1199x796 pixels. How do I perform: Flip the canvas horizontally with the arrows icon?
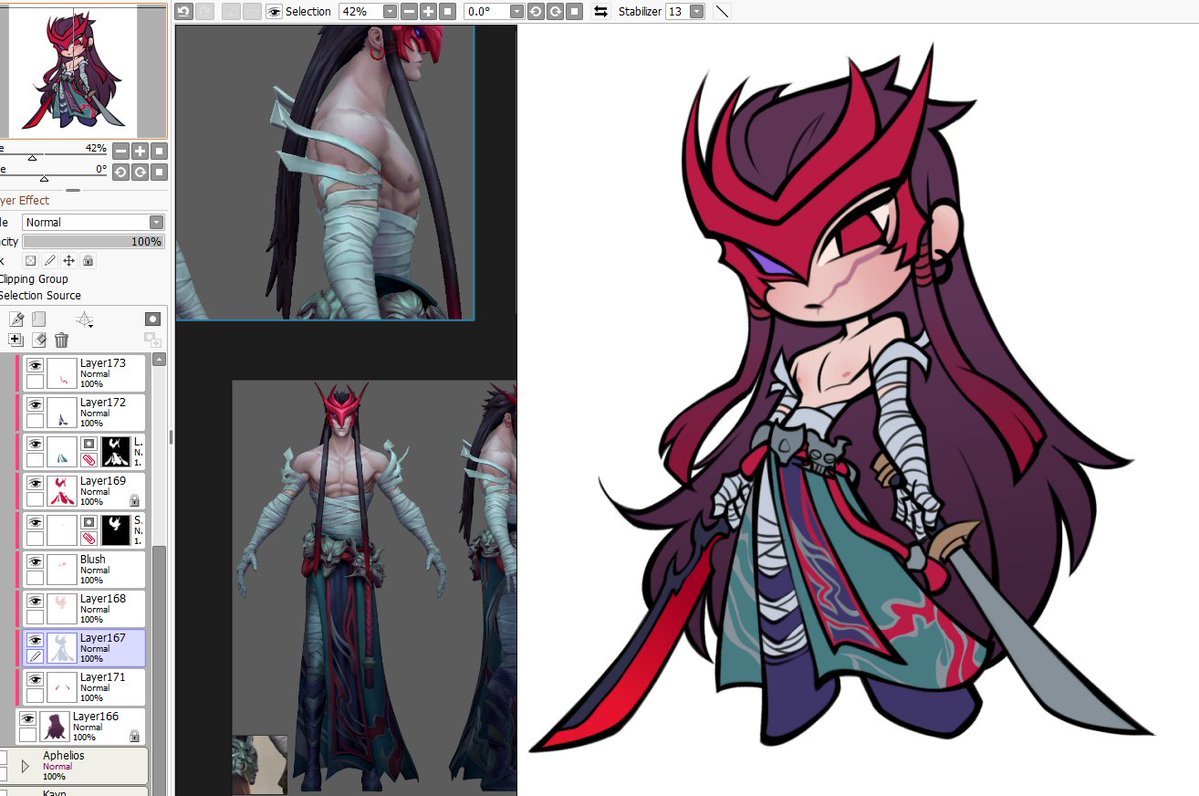coord(601,11)
